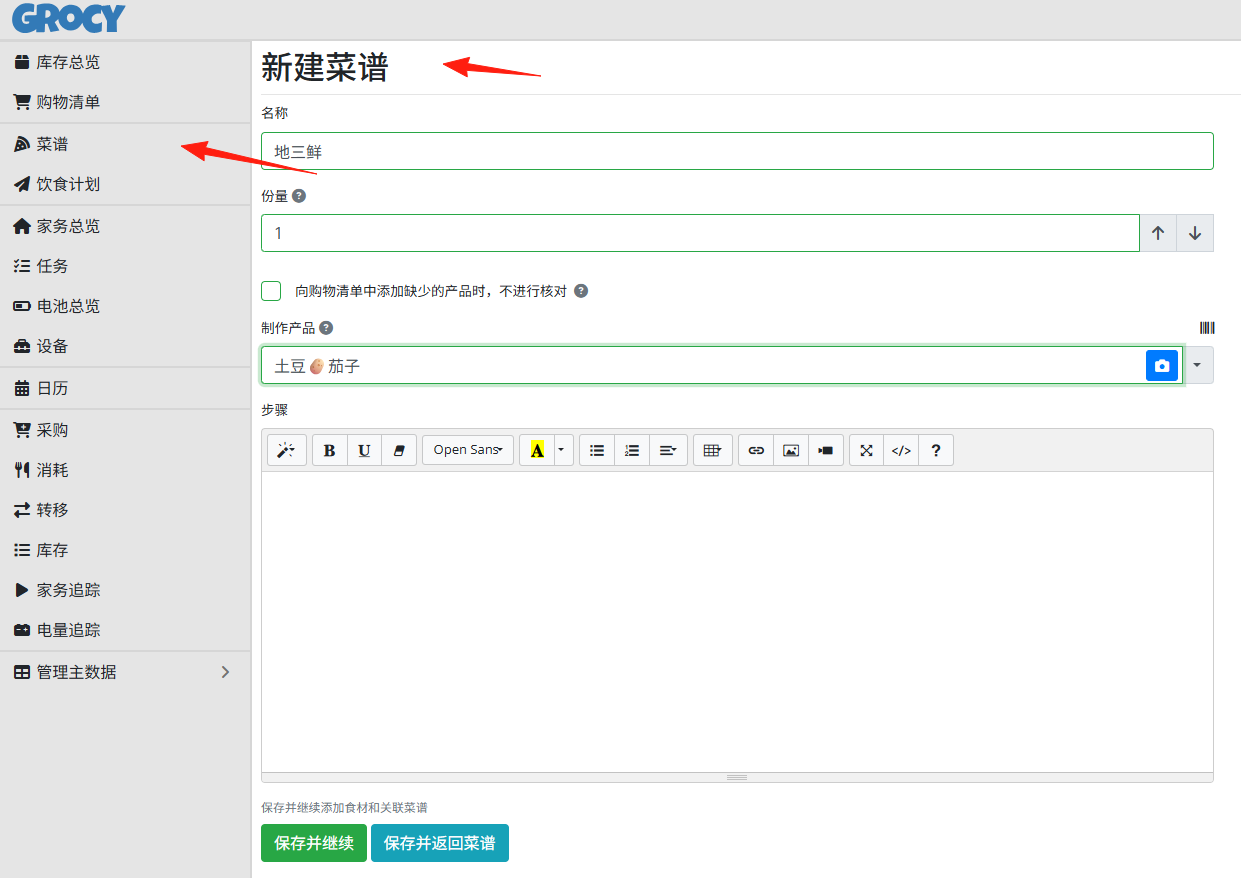
Task: Decrease 份量 with down arrow
Action: coord(1195,233)
